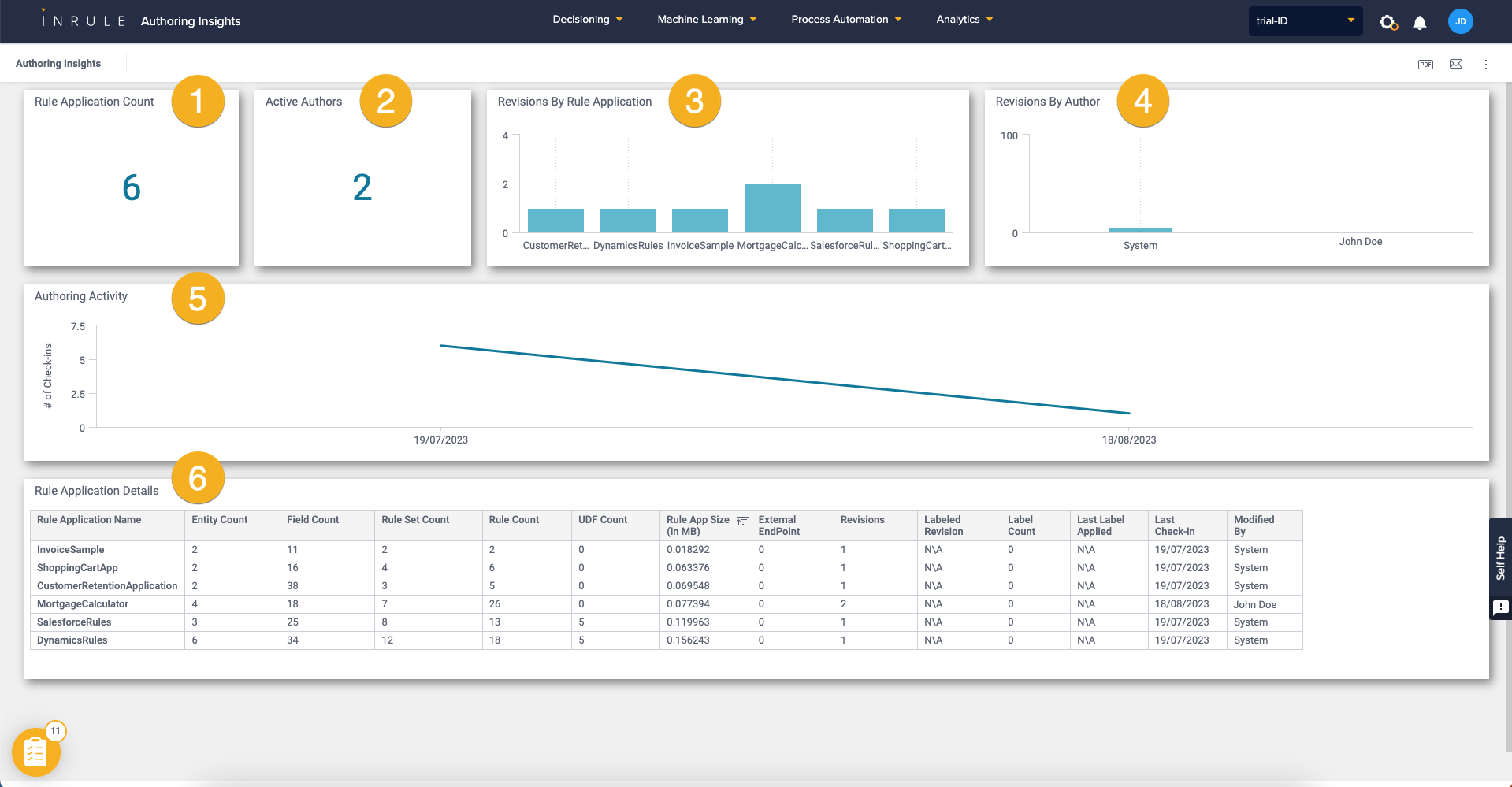
Task: Click the feedback icon below Self Help
Action: pos(1501,607)
